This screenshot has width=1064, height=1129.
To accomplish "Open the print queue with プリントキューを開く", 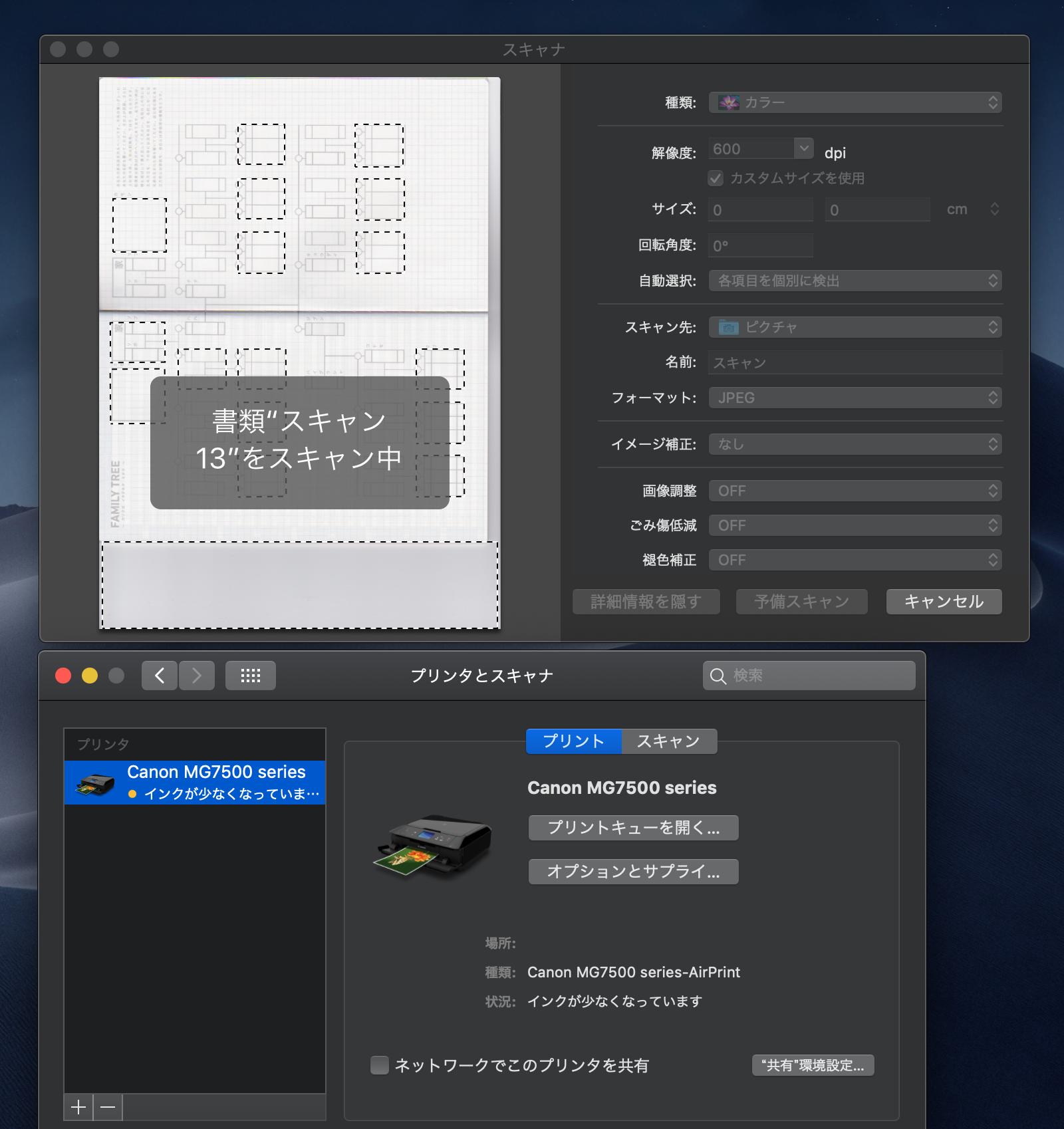I will [x=633, y=828].
